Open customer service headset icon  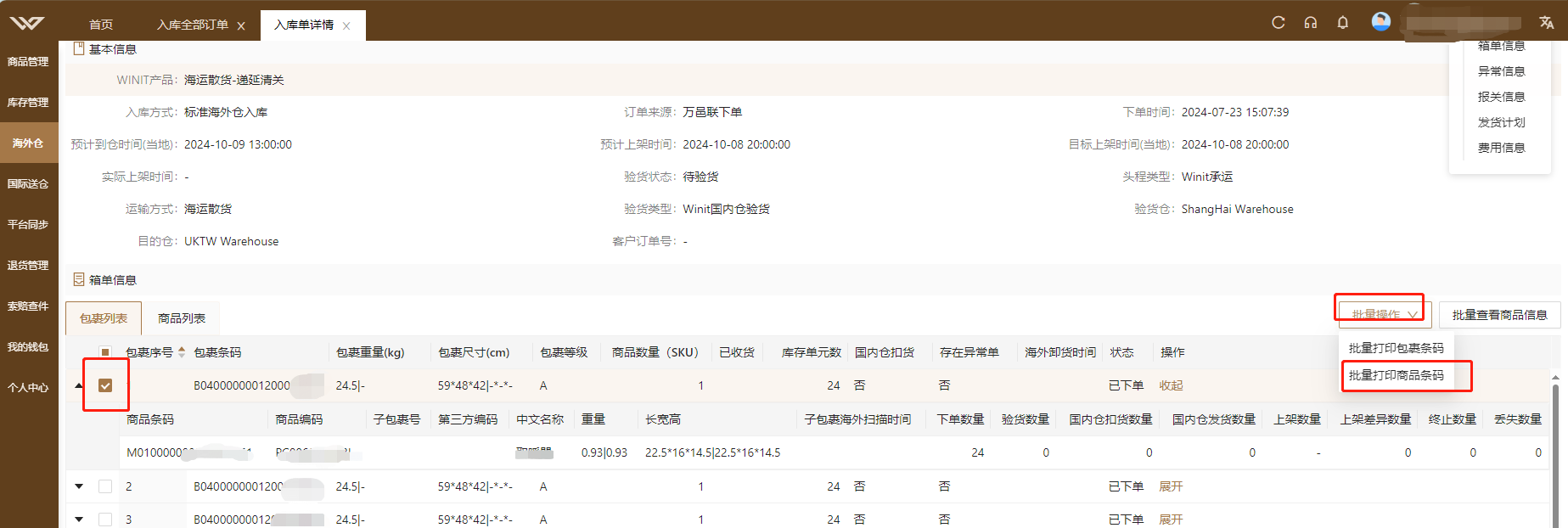(1311, 23)
